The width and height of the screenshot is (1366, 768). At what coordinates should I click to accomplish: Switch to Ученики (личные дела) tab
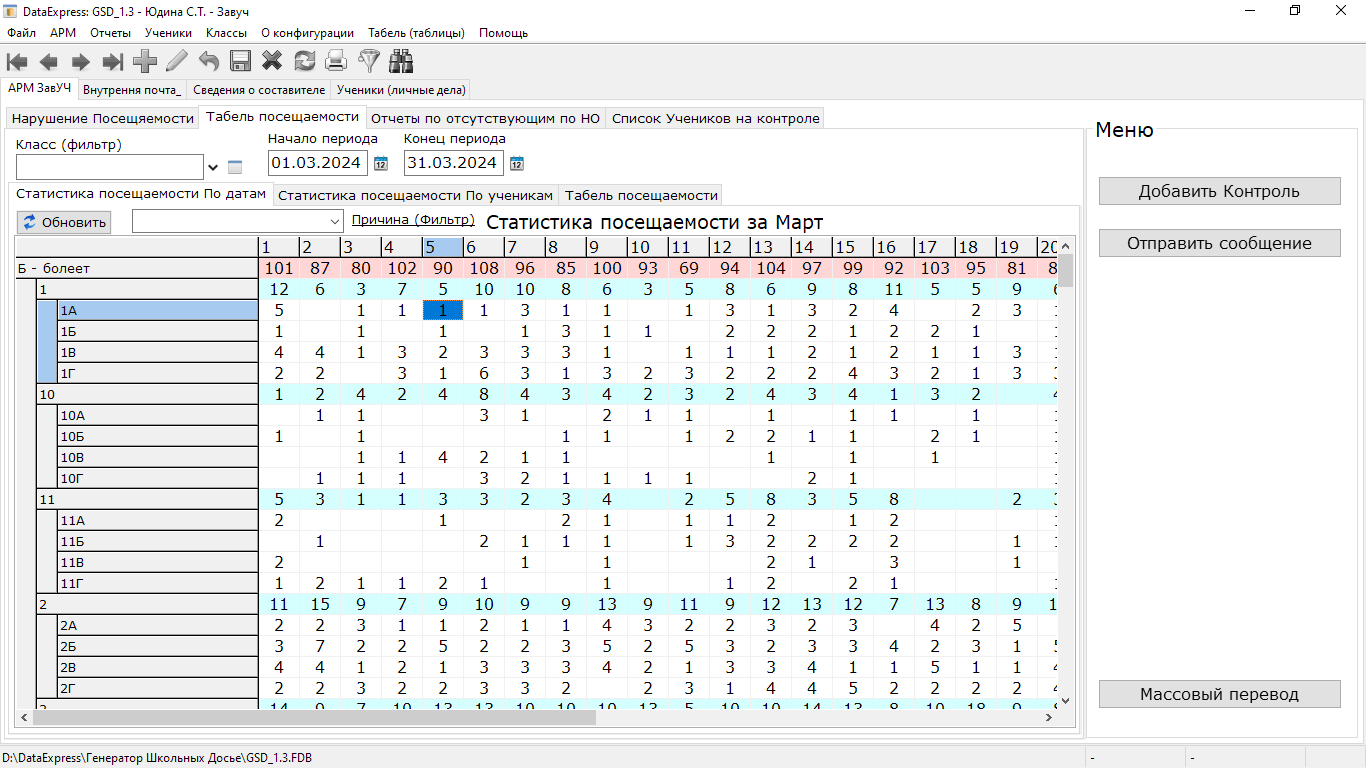click(x=401, y=90)
